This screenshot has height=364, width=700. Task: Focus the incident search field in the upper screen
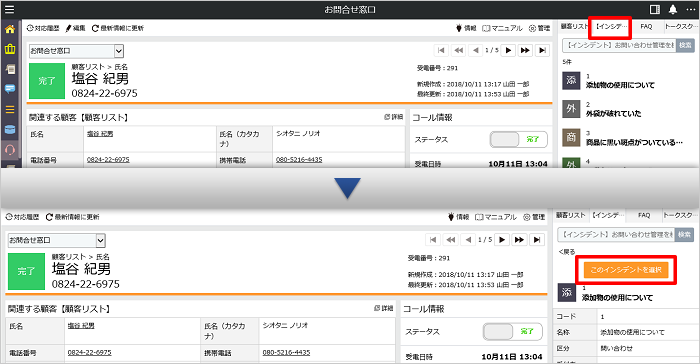pyautogui.click(x=619, y=45)
